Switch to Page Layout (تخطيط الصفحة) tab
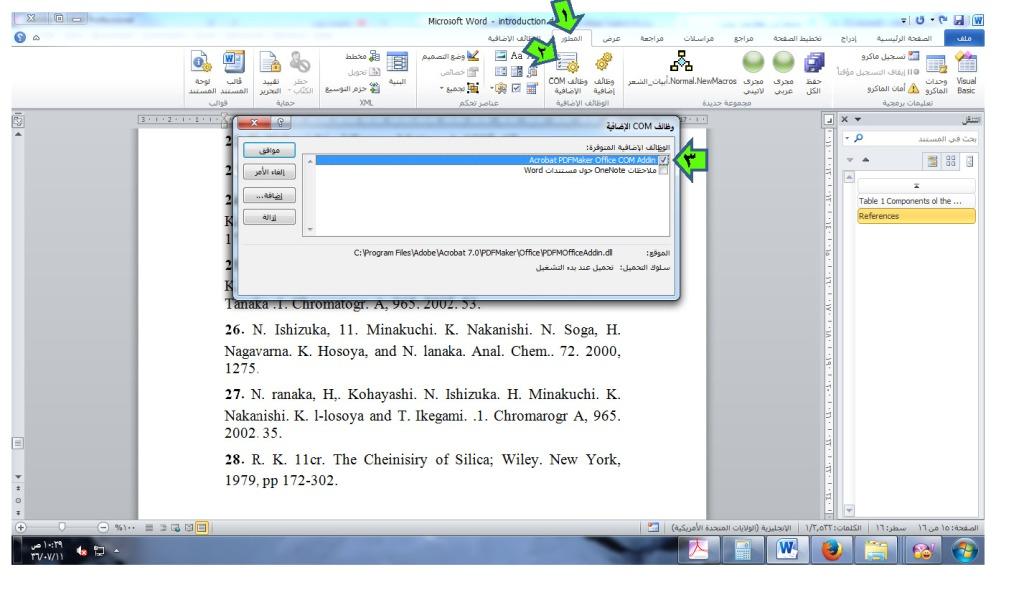Image resolution: width=1024 pixels, height=600 pixels. click(797, 39)
